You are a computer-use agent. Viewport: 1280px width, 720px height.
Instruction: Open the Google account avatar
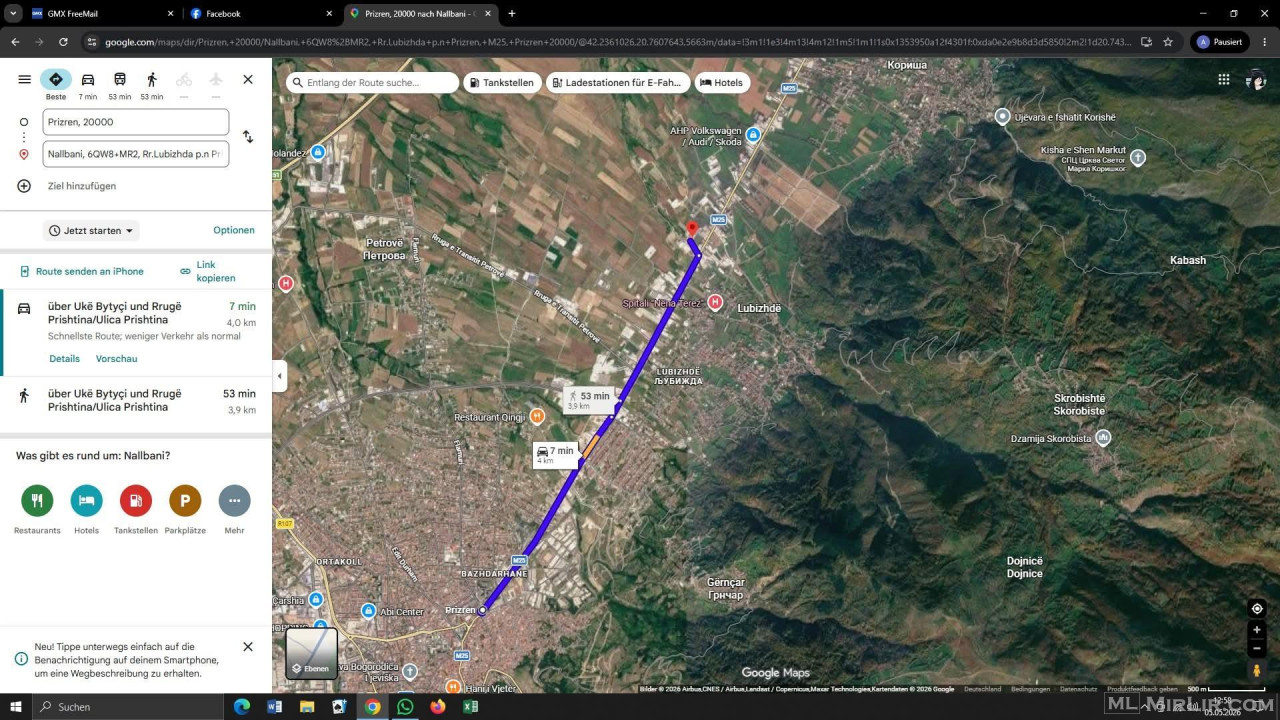(1256, 80)
